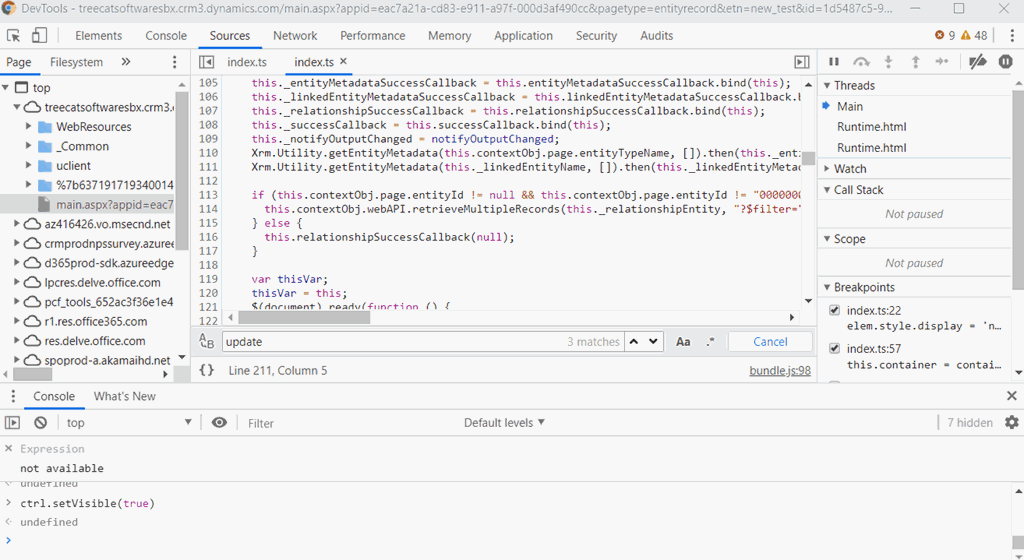Step into next function call
The image size is (1024, 560).
tap(888, 61)
